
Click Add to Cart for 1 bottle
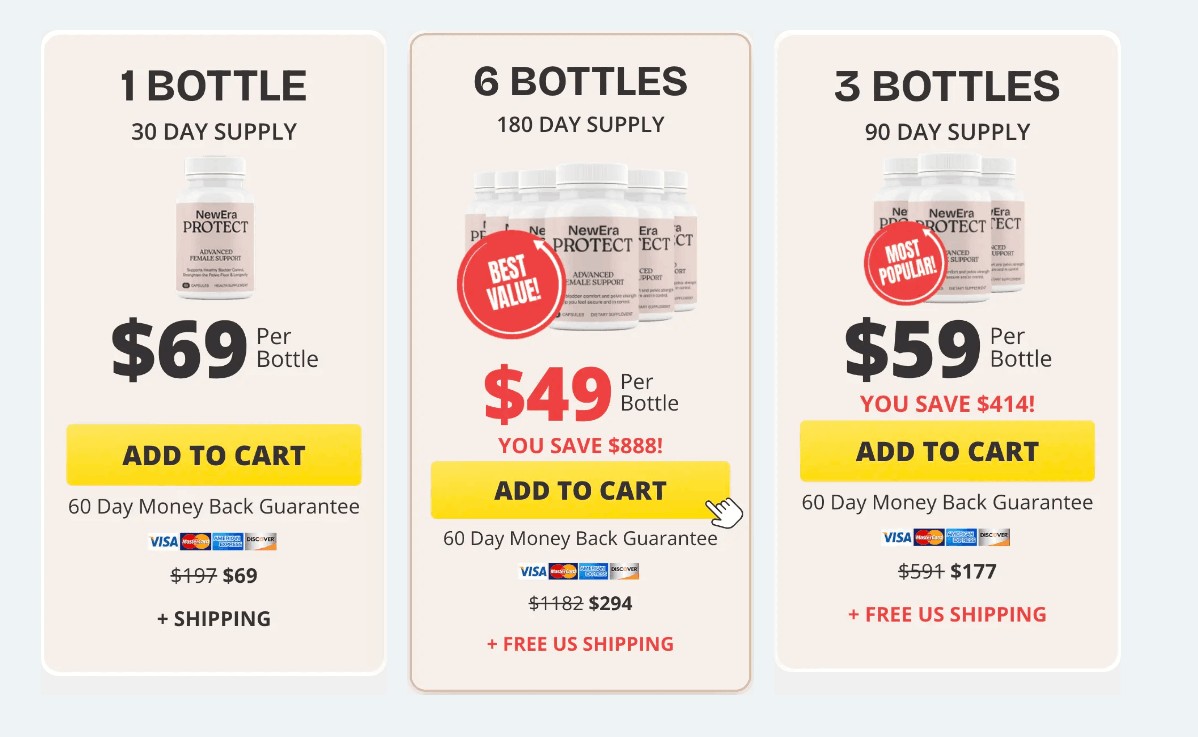click(213, 455)
